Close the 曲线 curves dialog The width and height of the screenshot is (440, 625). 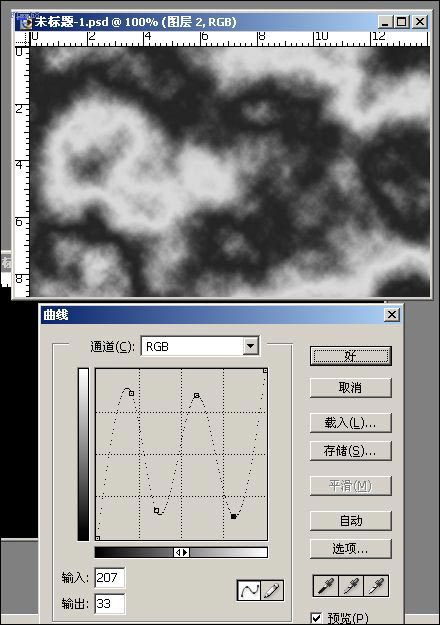pyautogui.click(x=392, y=315)
